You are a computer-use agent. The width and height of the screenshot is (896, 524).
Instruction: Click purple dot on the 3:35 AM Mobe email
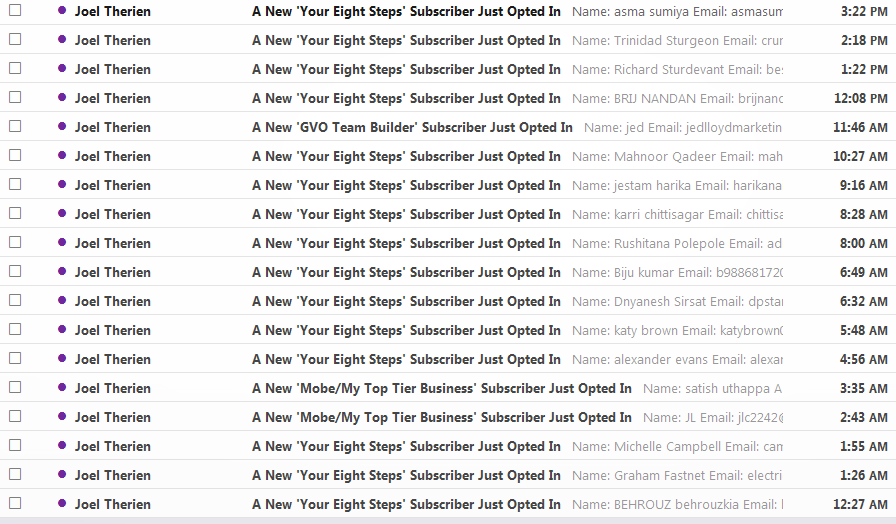tap(62, 387)
